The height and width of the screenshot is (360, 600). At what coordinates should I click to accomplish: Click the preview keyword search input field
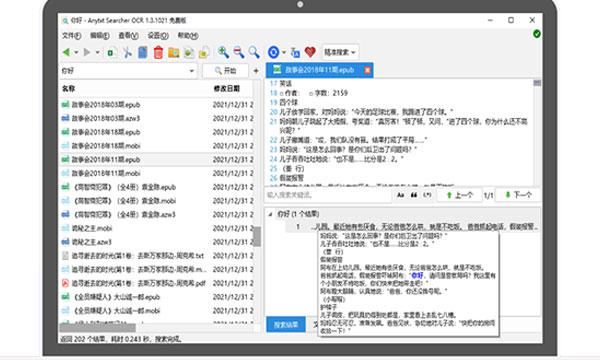coord(328,195)
